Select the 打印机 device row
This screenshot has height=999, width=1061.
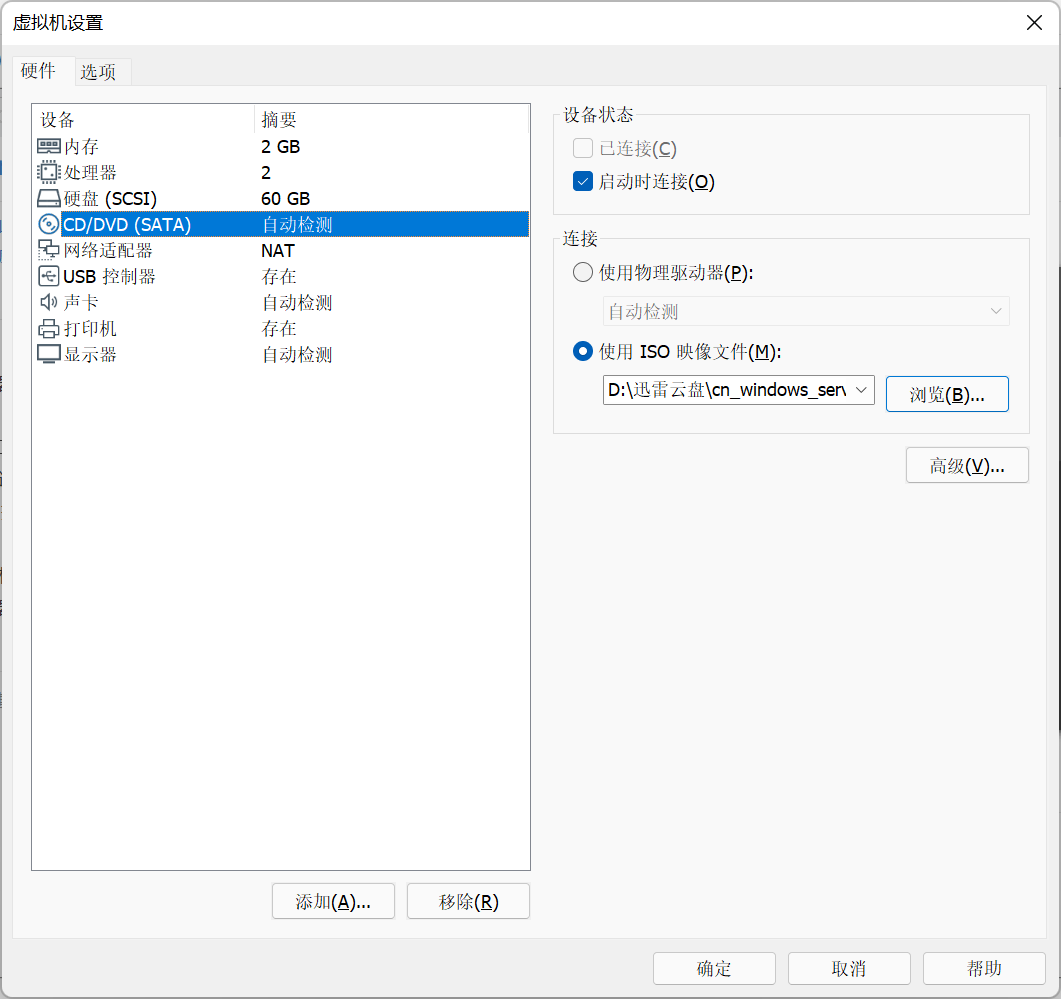281,328
